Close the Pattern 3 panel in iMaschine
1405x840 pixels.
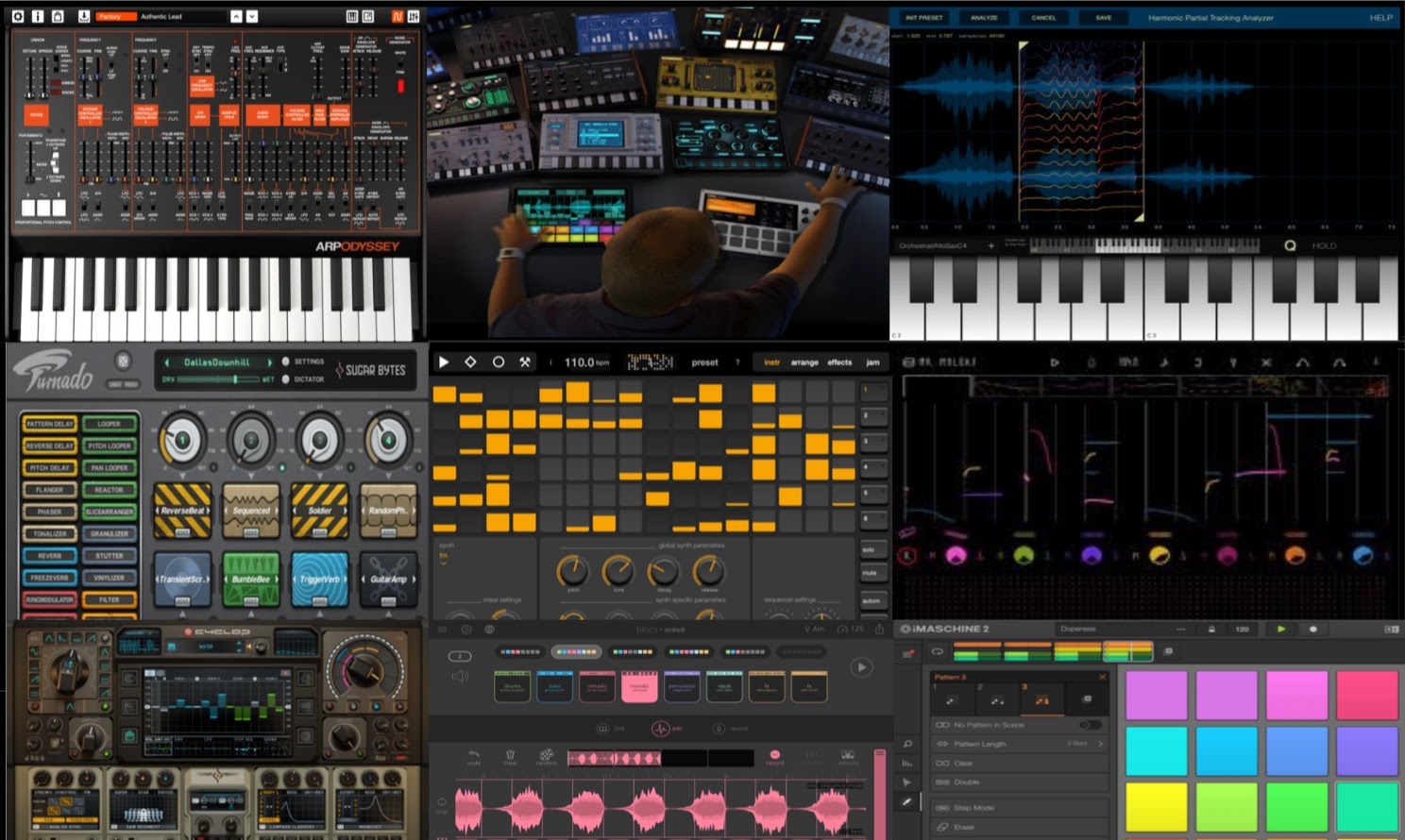[x=1101, y=677]
